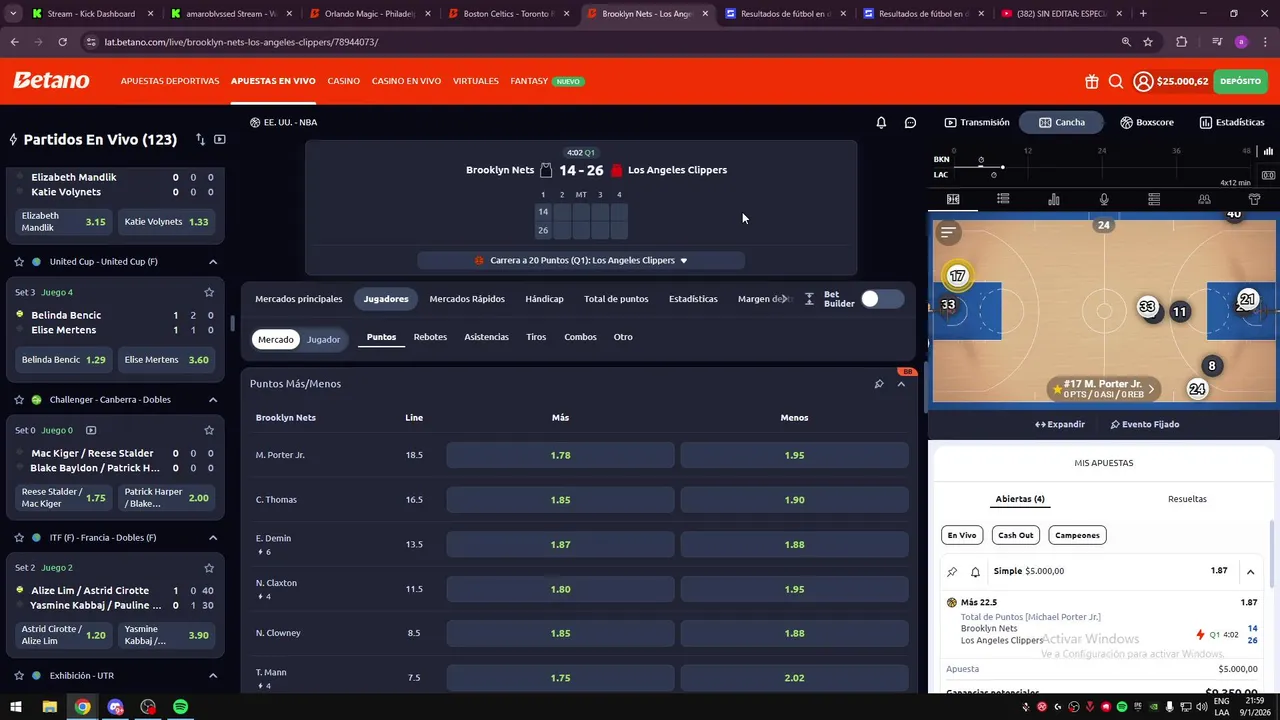Open the Transmisión view
Image resolution: width=1280 pixels, height=720 pixels.
coord(976,122)
